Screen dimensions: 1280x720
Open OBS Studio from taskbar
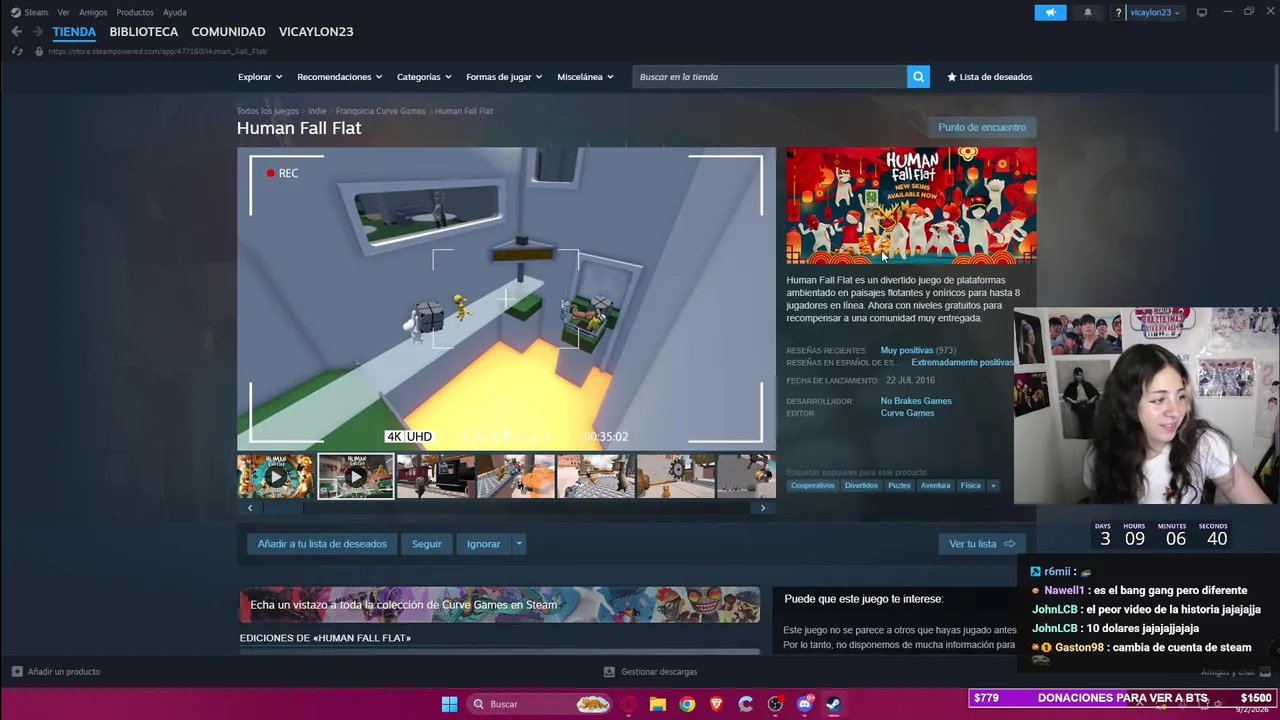pos(775,704)
